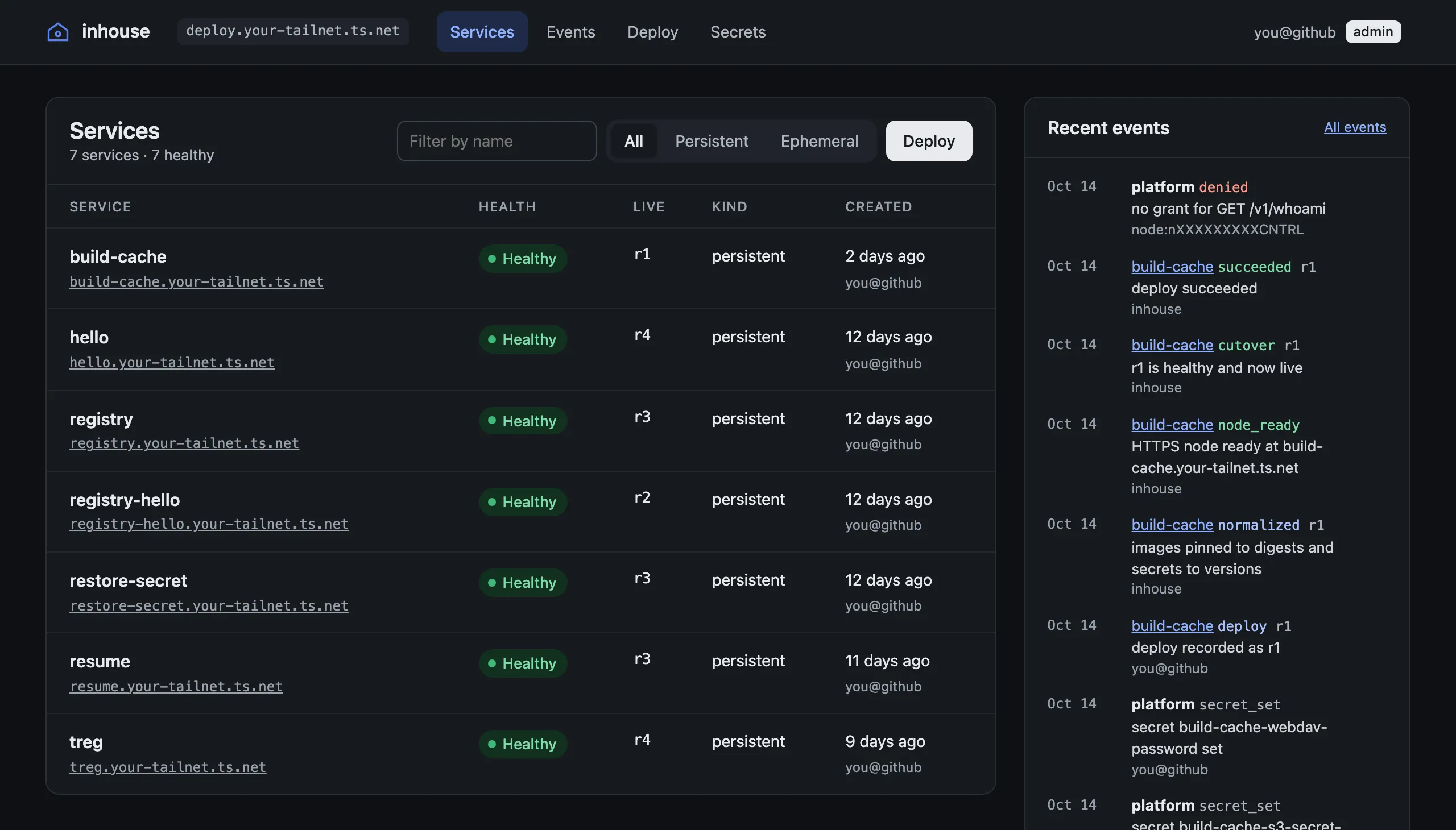Switch to the Events nav tab
Screen dimensions: 1456x830
(x=570, y=32)
